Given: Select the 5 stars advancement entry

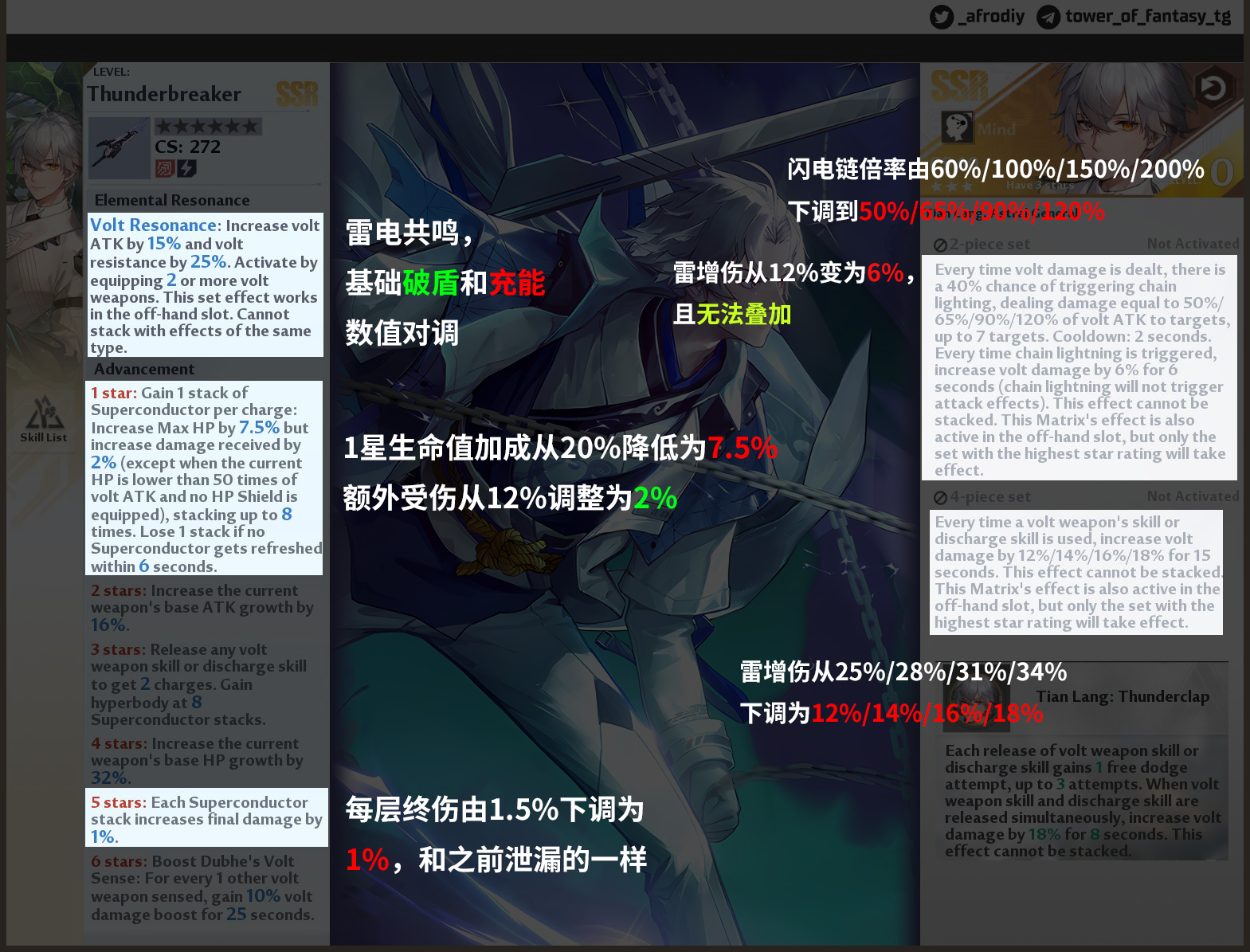Looking at the screenshot, I should [206, 817].
